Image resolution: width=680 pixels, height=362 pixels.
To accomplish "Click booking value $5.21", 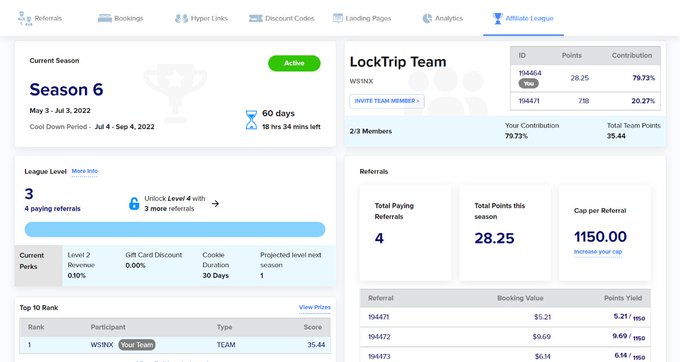I will 543,317.
